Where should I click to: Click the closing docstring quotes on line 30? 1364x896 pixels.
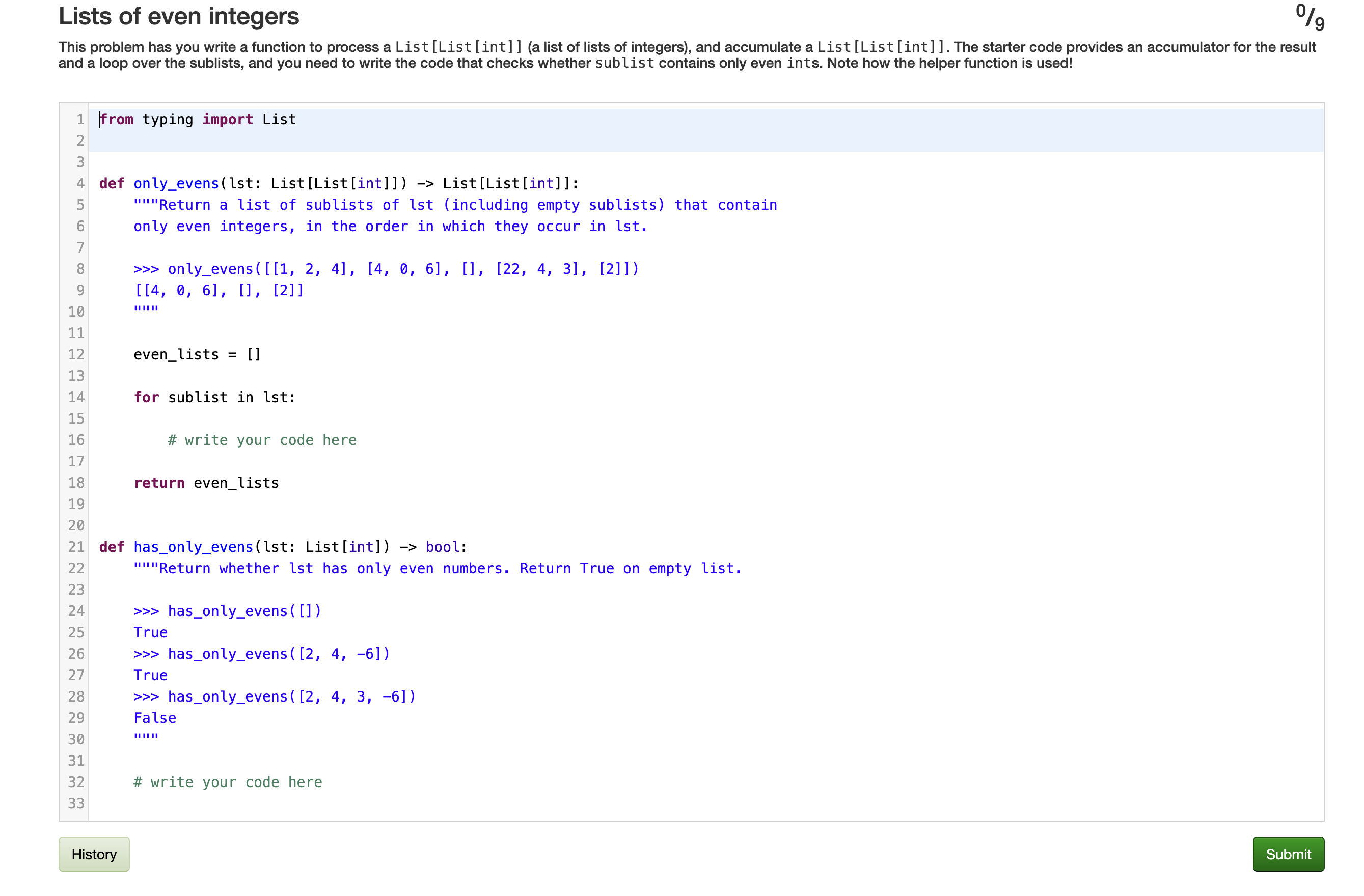pos(145,739)
